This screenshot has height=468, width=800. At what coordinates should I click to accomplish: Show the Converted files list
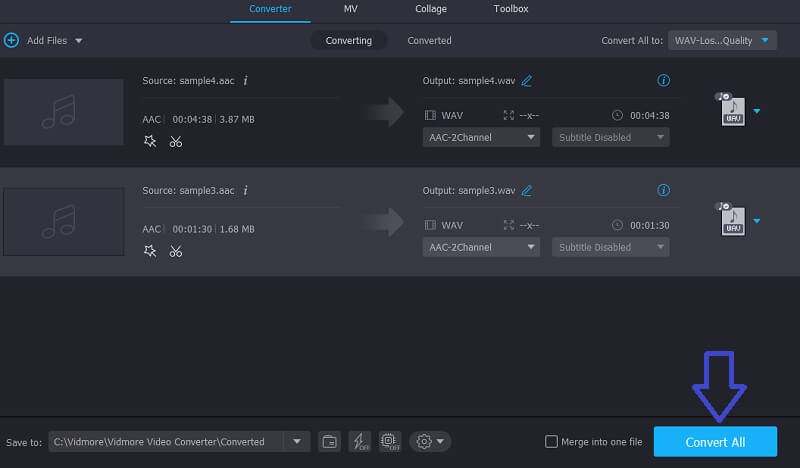point(429,40)
